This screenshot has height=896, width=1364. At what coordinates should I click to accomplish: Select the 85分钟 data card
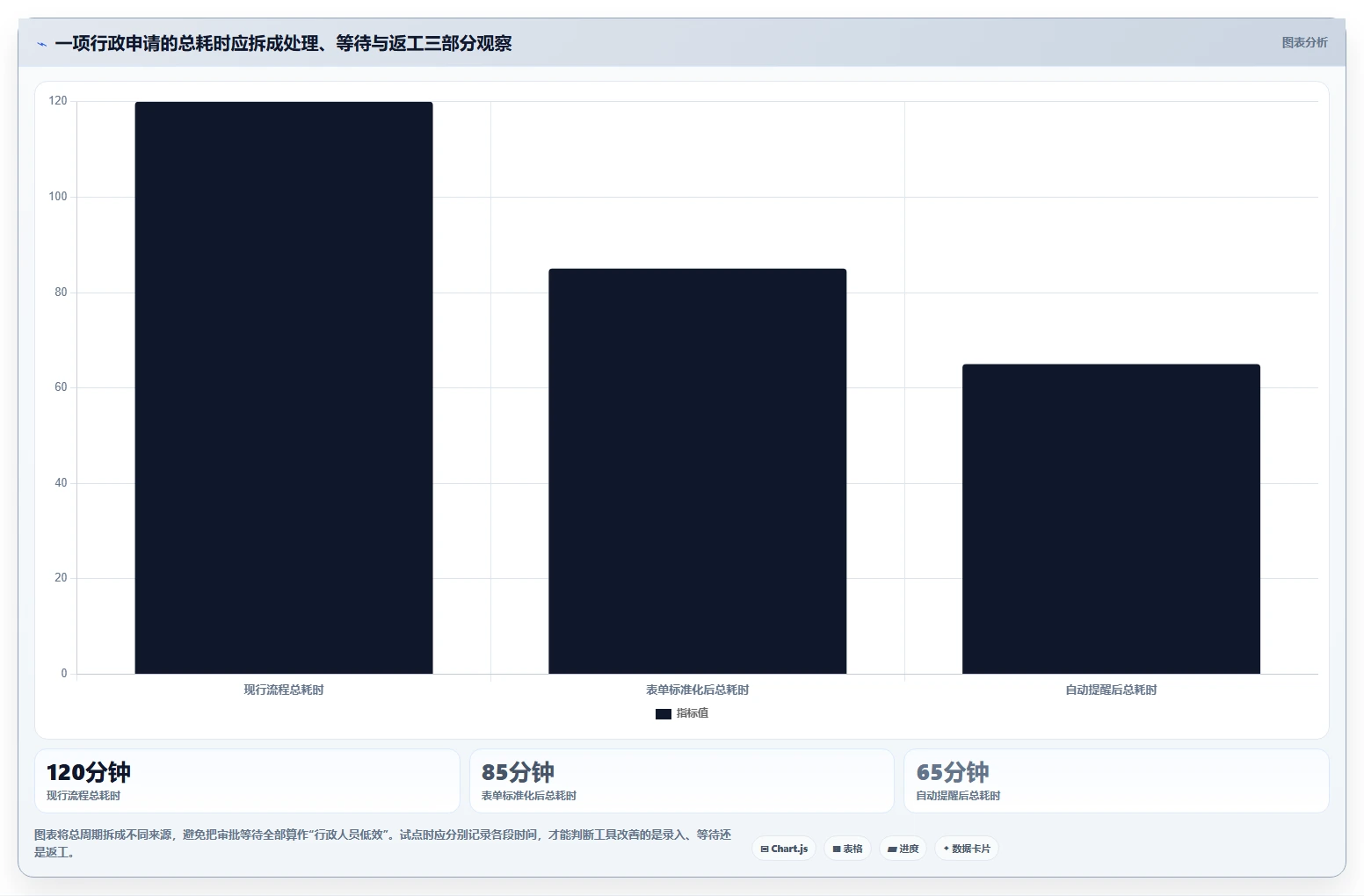(682, 781)
